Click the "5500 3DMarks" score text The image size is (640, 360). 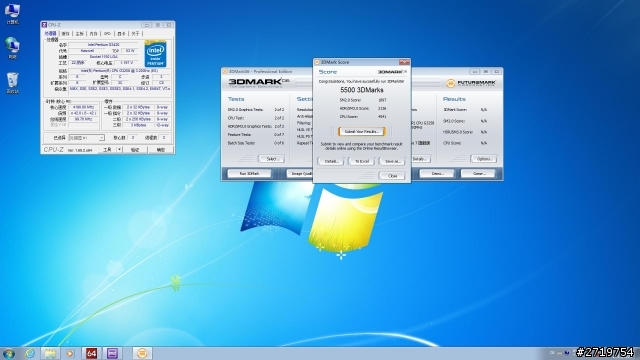click(x=362, y=90)
